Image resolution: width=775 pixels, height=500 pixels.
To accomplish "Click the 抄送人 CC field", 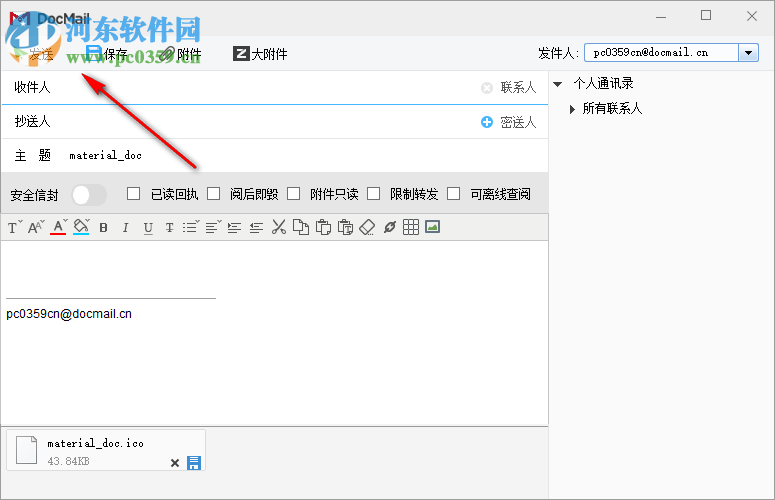I will point(264,122).
